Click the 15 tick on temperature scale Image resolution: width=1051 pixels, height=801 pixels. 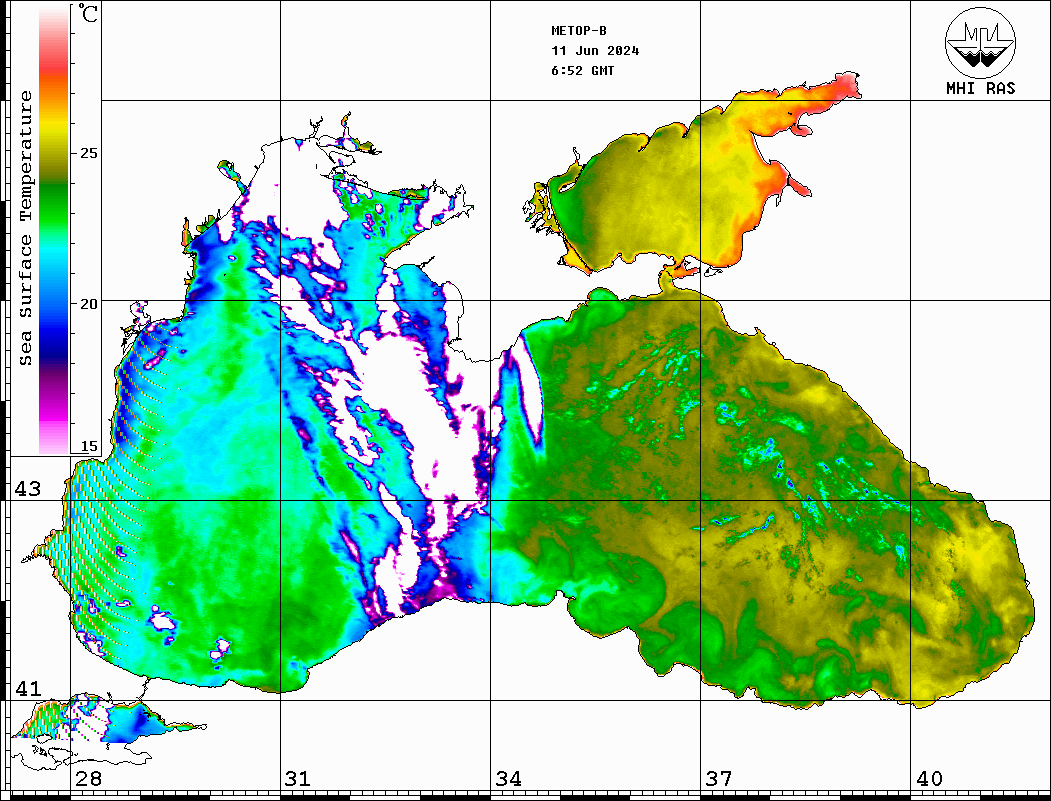pos(88,446)
